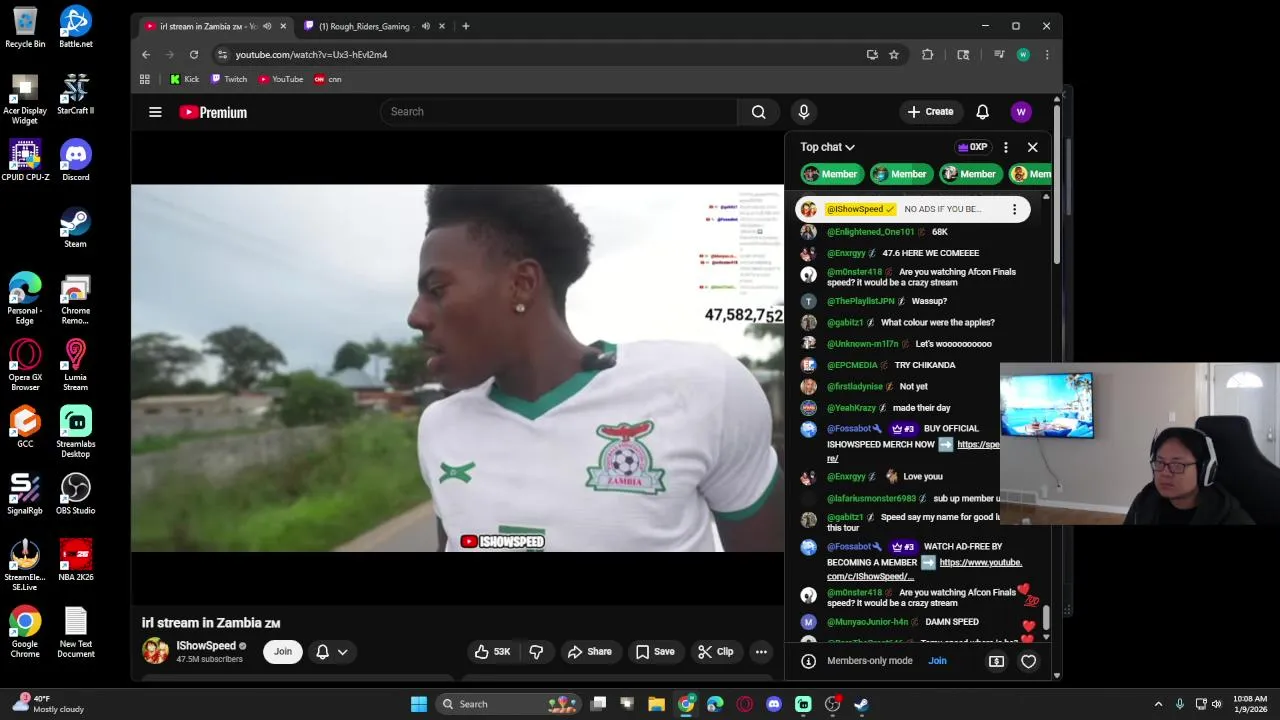Mute the Rough_Riders_Gaming tab audio
The height and width of the screenshot is (720, 1280).
tap(426, 26)
